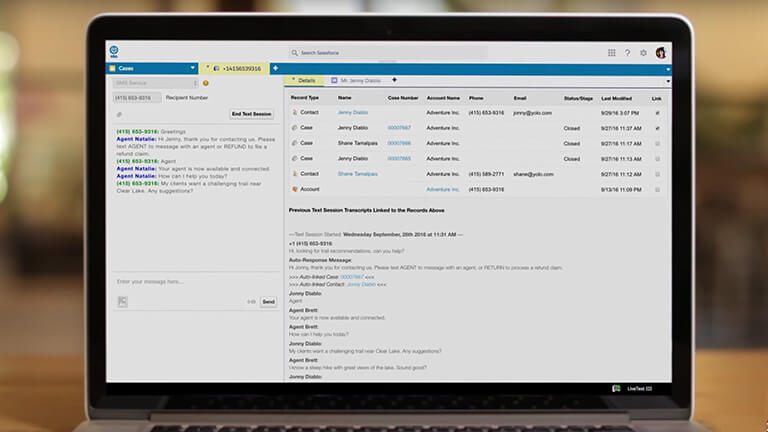Screen dimensions: 768x432
Task: Click the Status/Stage column header
Action: tap(578, 98)
